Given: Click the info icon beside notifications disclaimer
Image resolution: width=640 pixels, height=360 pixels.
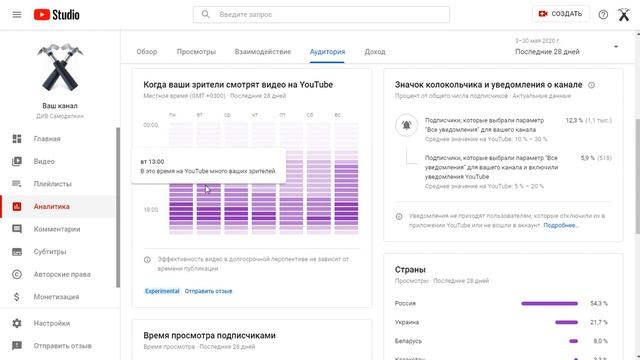Looking at the screenshot, I should (x=399, y=216).
